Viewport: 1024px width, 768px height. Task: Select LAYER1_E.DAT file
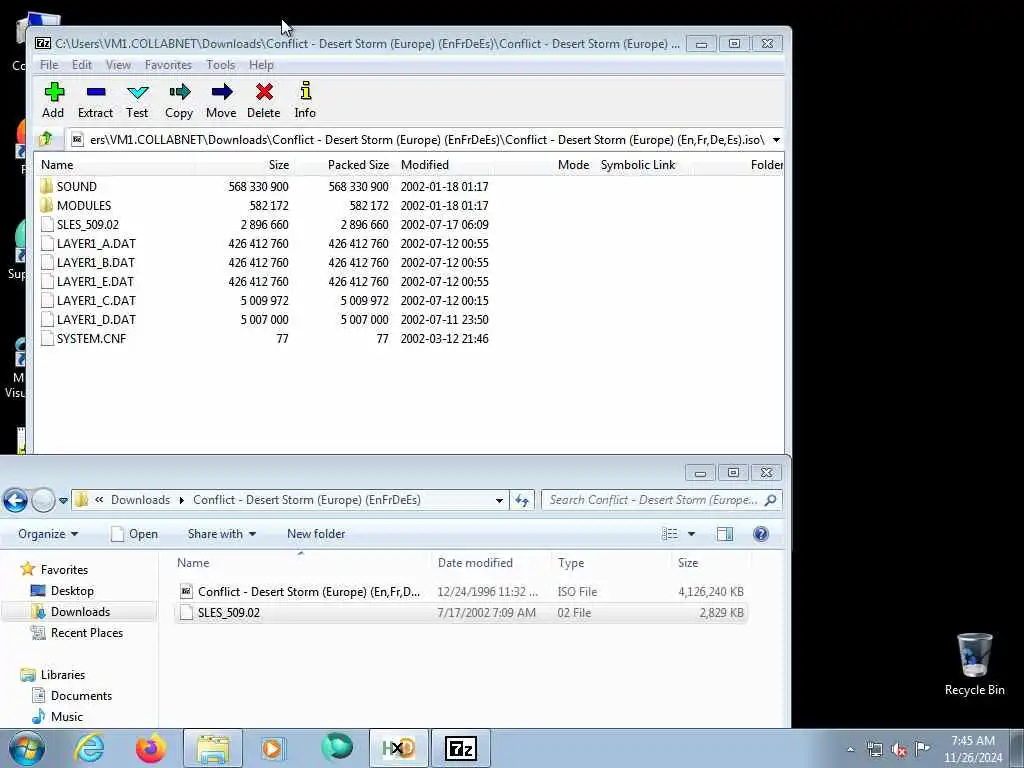pos(95,281)
